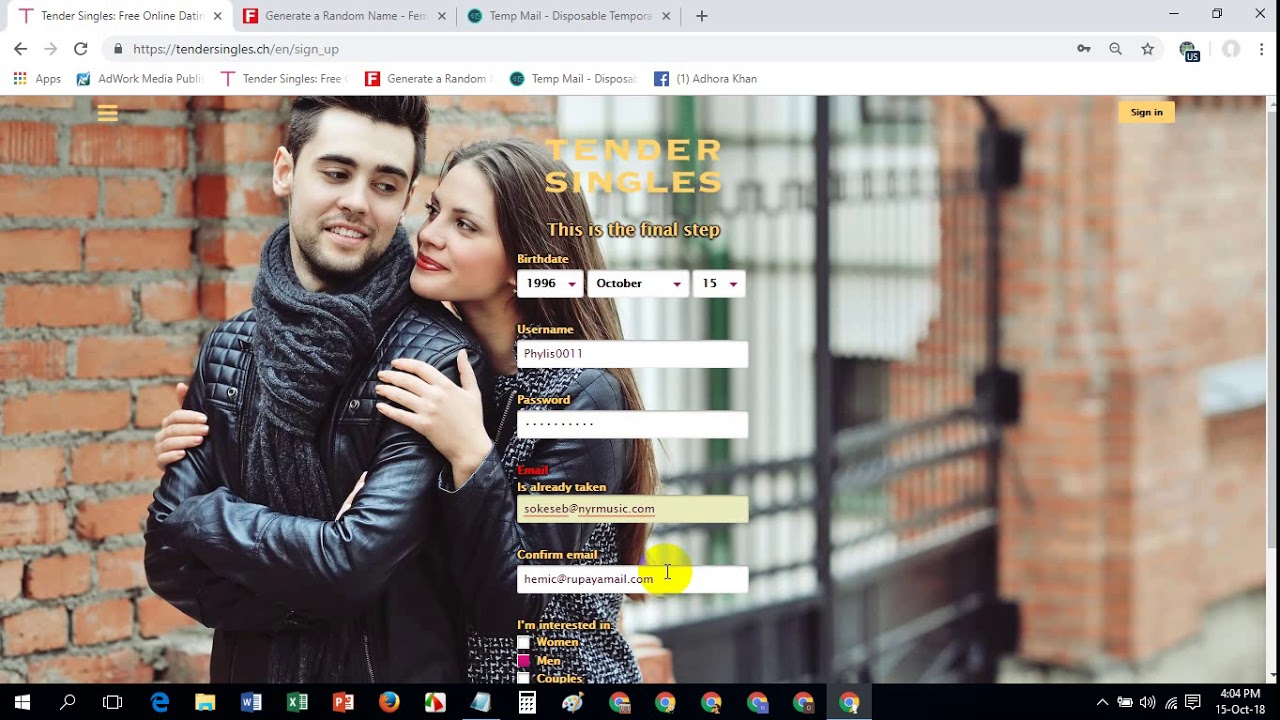Viewport: 1280px width, 720px height.
Task: Open Task View on taskbar
Action: [112, 703]
